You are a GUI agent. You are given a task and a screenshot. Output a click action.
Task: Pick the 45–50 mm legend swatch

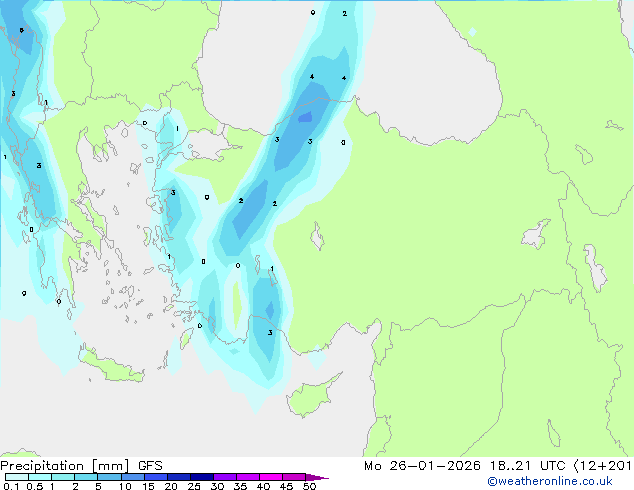[294, 477]
